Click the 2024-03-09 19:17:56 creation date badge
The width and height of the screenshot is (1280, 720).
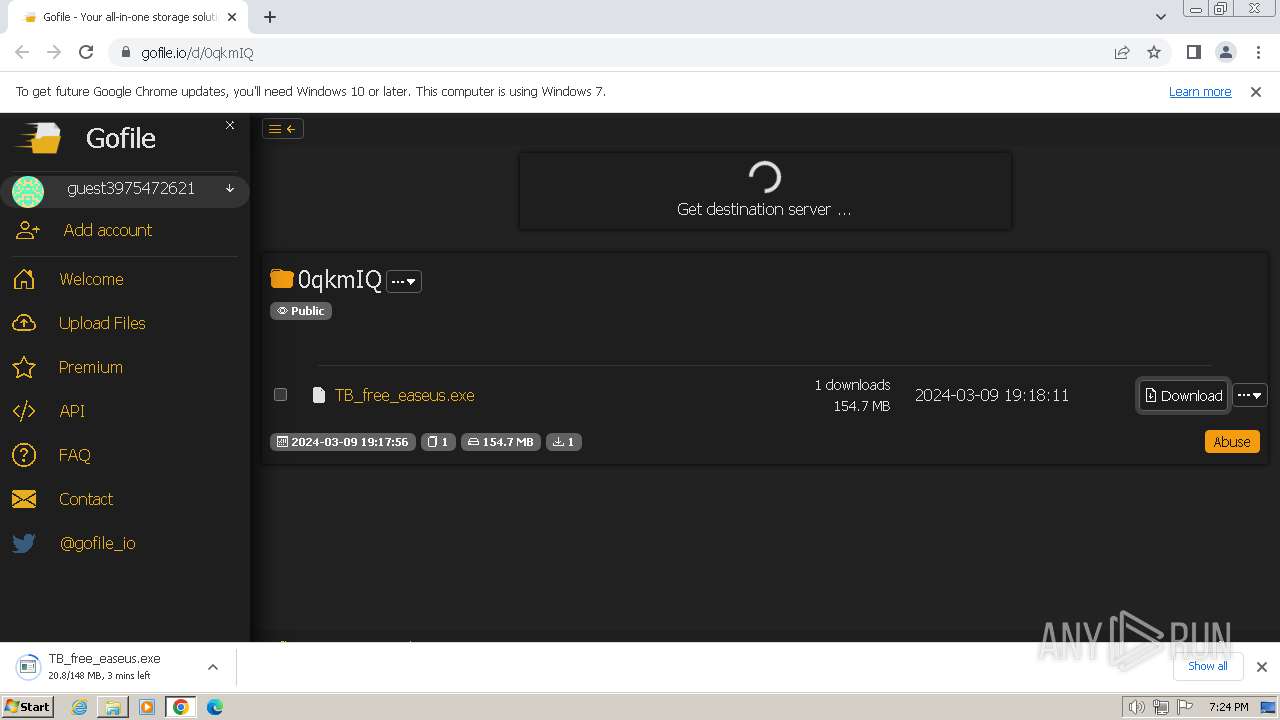point(343,442)
